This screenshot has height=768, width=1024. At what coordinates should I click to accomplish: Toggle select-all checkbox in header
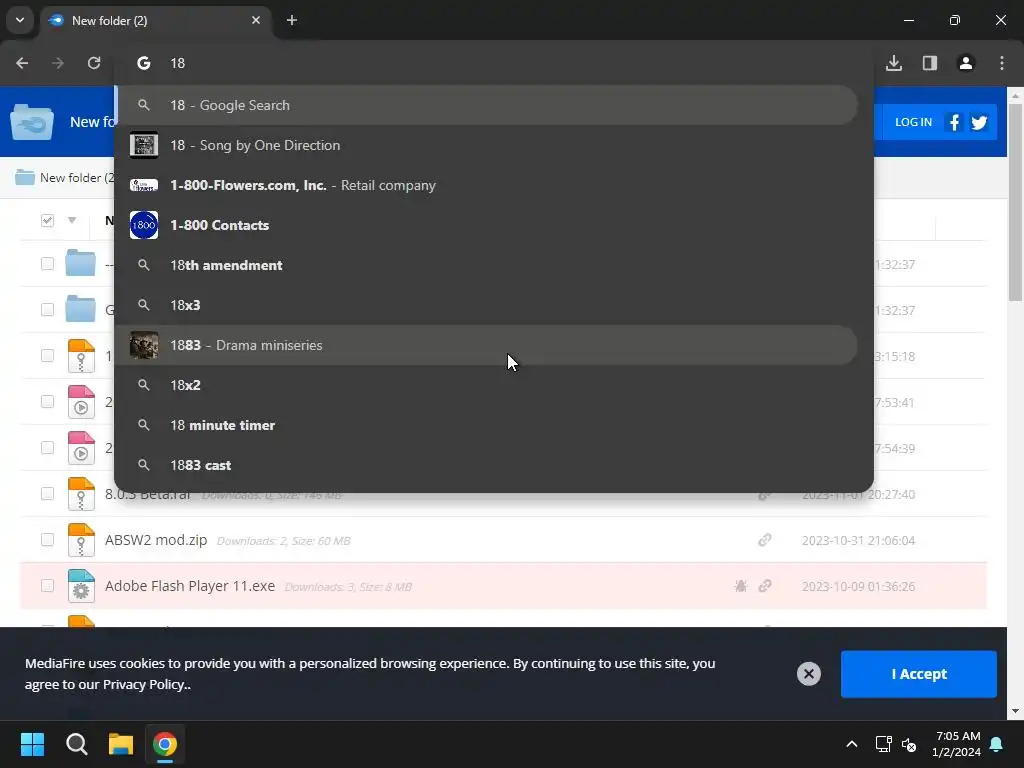pos(47,220)
